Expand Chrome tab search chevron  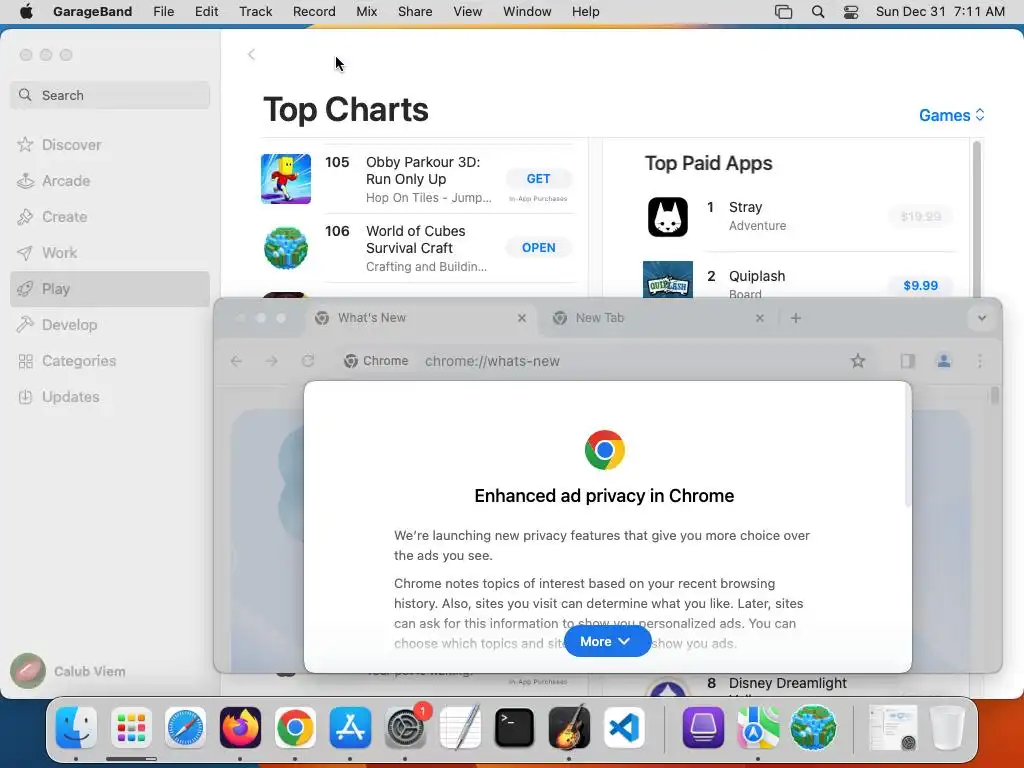coord(981,318)
